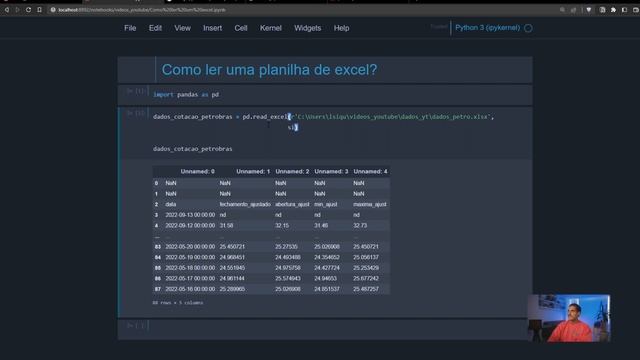Open the View menu

pos(182,28)
